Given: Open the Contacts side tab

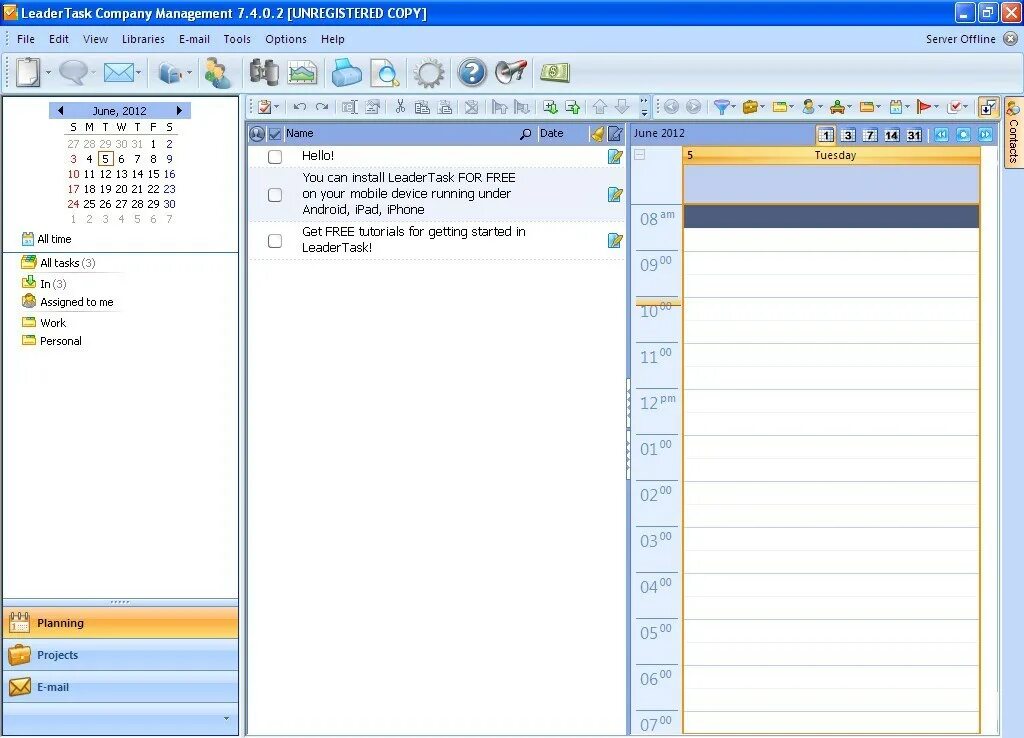Looking at the screenshot, I should [1013, 133].
